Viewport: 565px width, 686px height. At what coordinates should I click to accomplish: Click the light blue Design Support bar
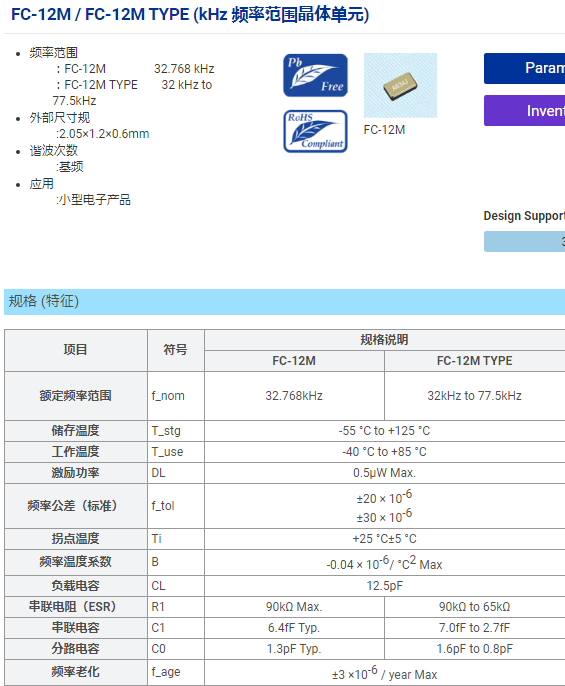(x=524, y=242)
